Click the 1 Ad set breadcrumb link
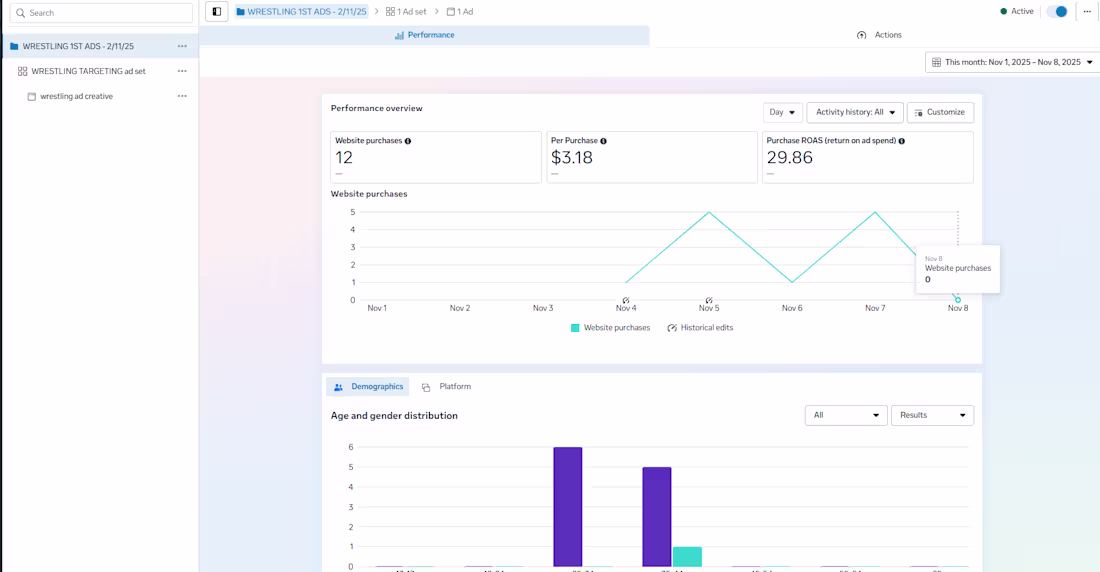Image resolution: width=1100 pixels, height=572 pixels. pos(406,12)
